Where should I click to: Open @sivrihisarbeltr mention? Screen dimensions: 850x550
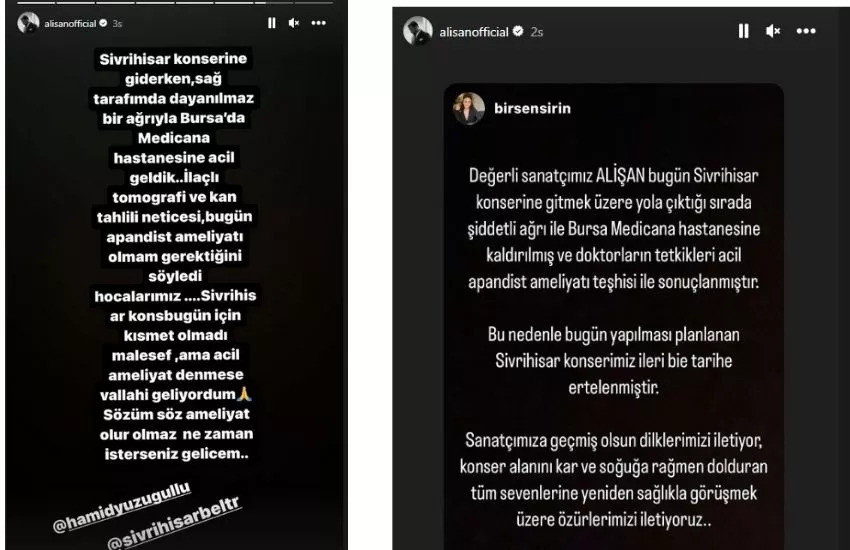click(x=173, y=523)
